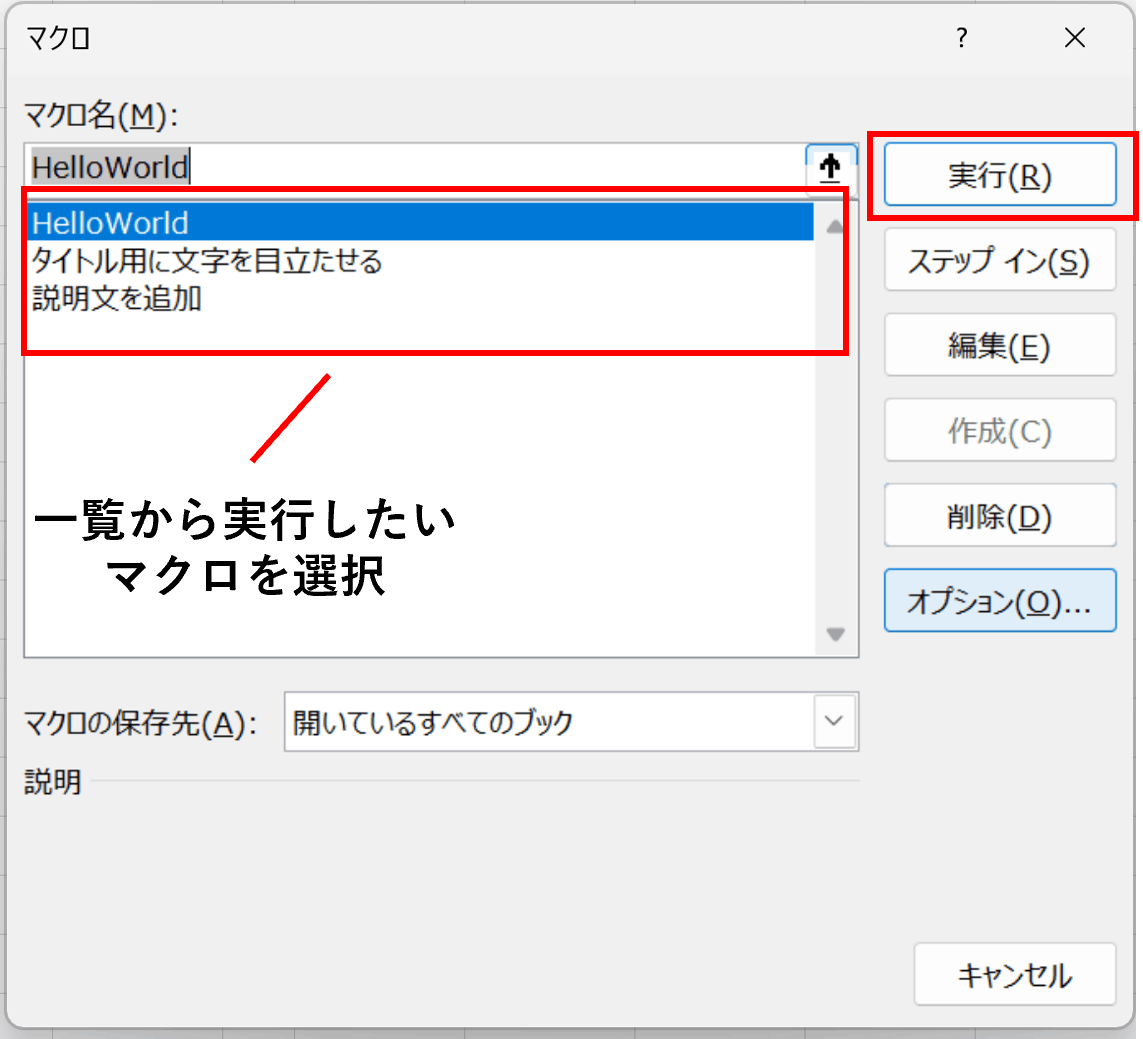1143x1039 pixels.
Task: Select the タイトル用に文字を目立たせる macro
Action: 300,262
